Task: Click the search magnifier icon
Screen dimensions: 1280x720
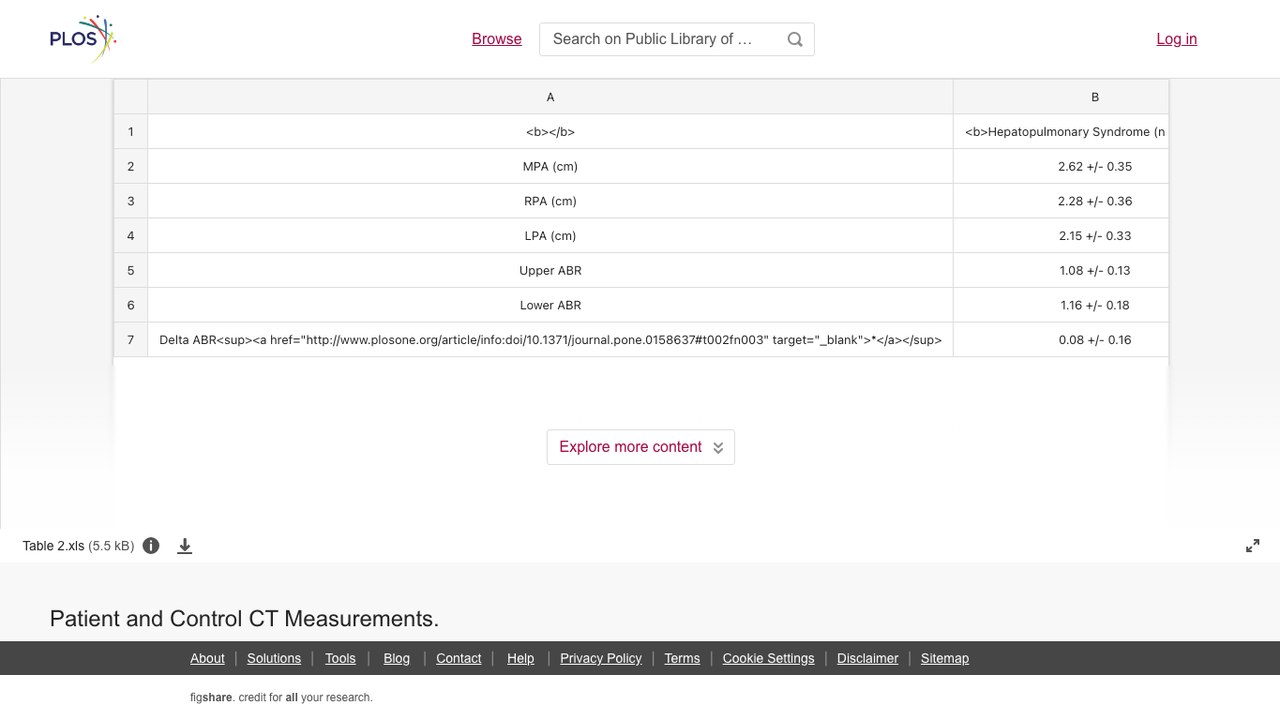Action: [x=795, y=39]
